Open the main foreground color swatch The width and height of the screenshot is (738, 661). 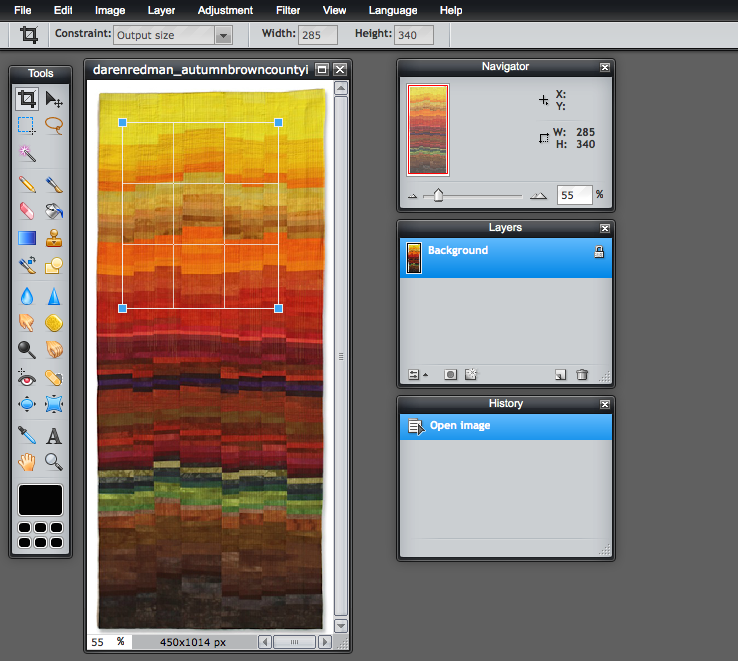(40, 500)
